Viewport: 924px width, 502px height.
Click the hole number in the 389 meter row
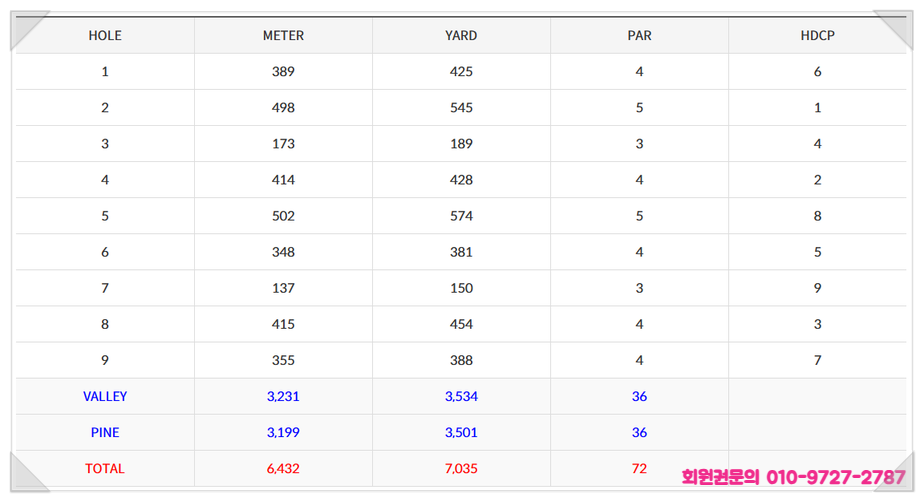click(105, 71)
